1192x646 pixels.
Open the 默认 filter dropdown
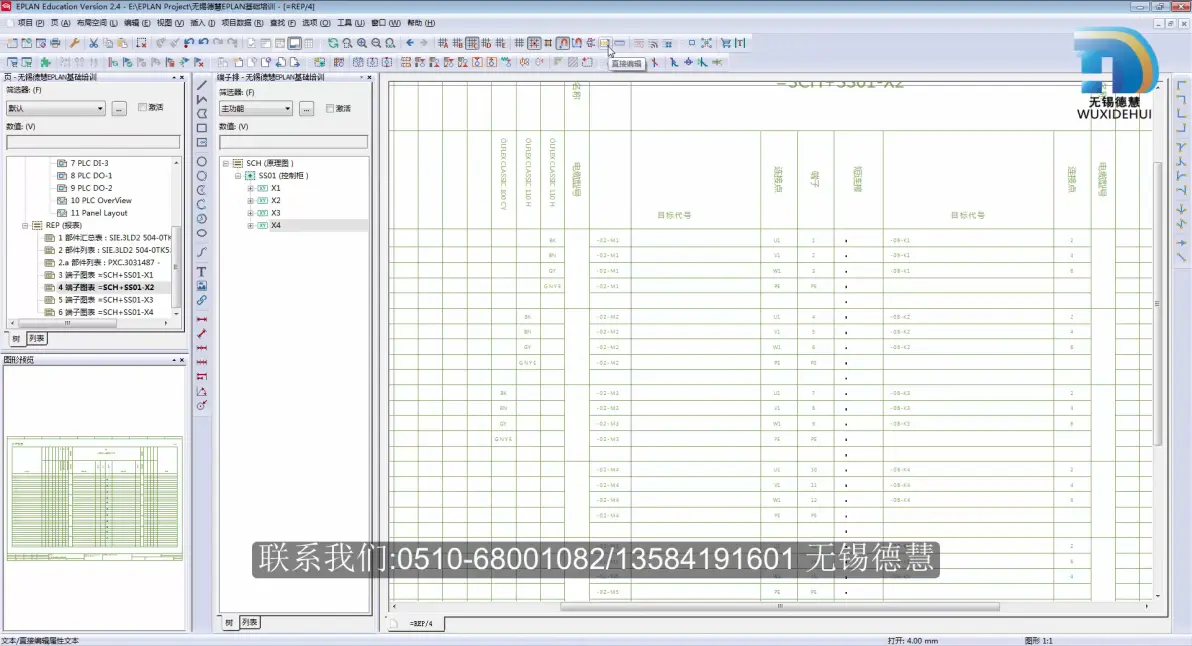coord(55,108)
